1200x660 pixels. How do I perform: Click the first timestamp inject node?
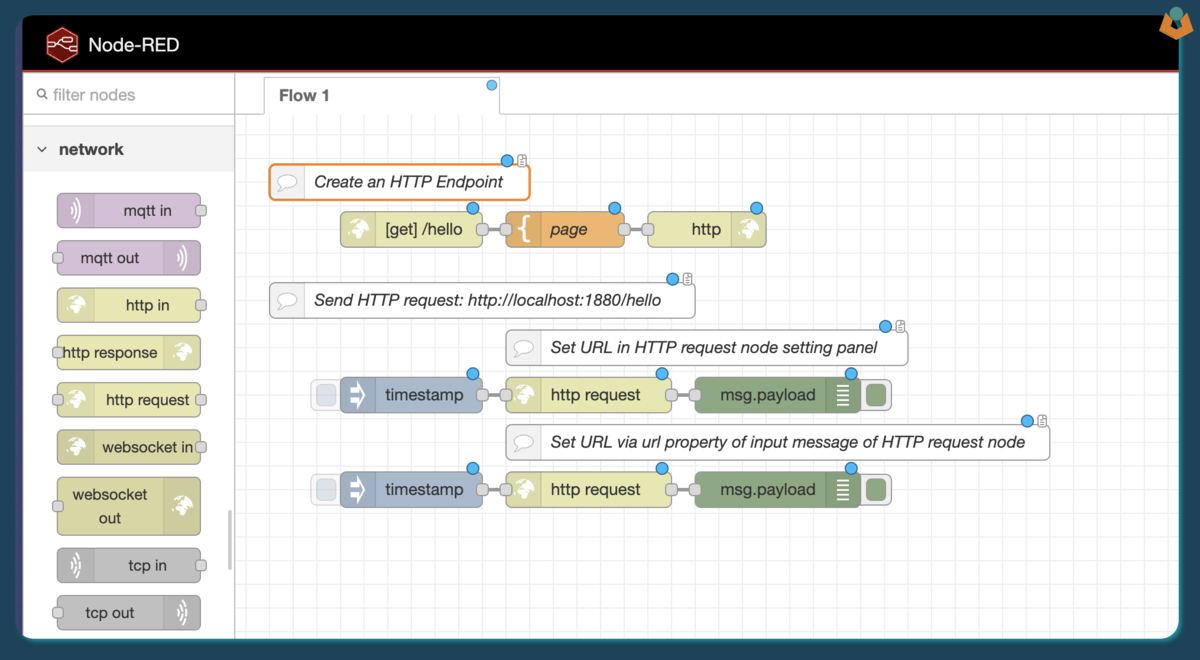point(411,395)
